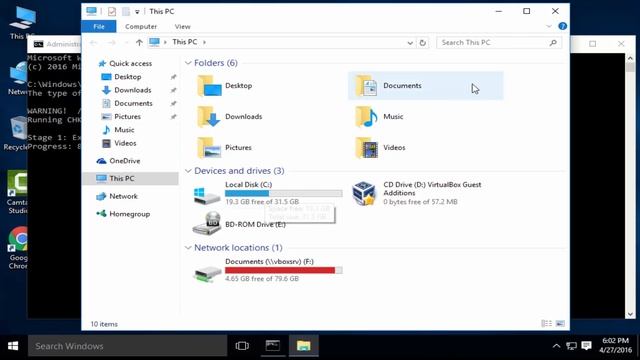Screen dimensions: 640x360
Task: Click the Up arrow navigation button
Action: pos(139,42)
